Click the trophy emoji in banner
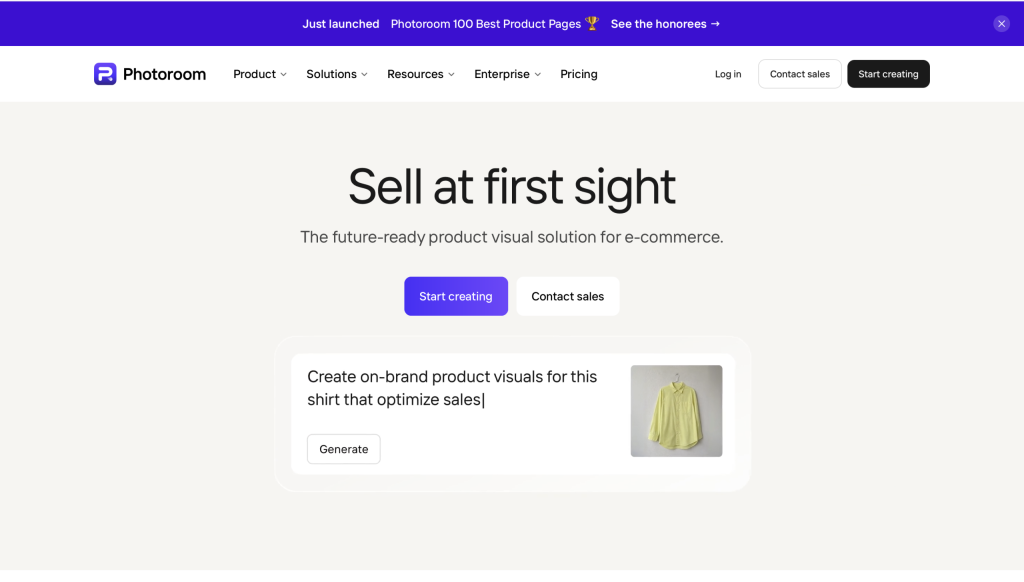Viewport: 1024px width, 582px height. [592, 24]
